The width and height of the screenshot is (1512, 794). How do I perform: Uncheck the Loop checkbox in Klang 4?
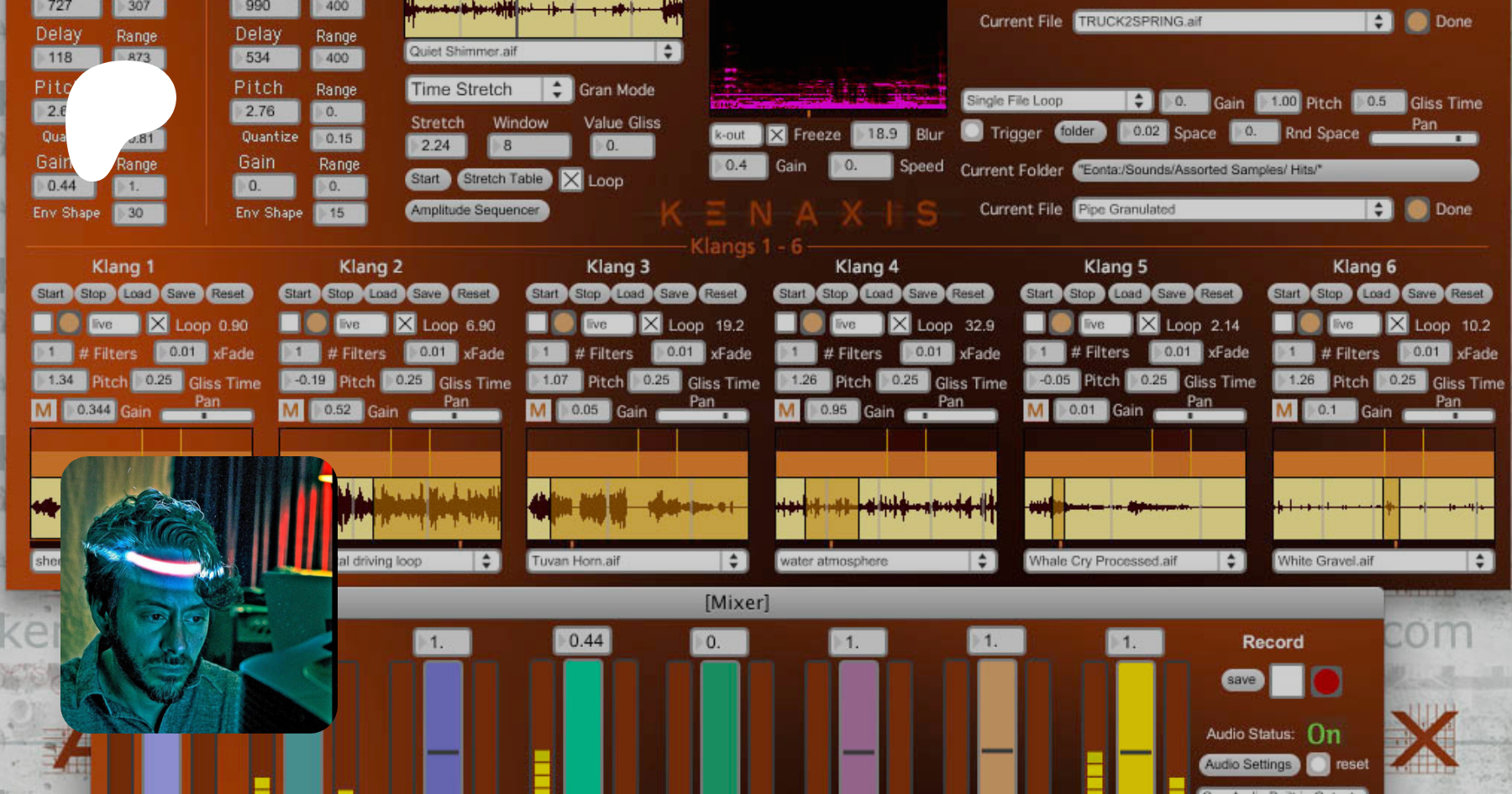(x=900, y=323)
